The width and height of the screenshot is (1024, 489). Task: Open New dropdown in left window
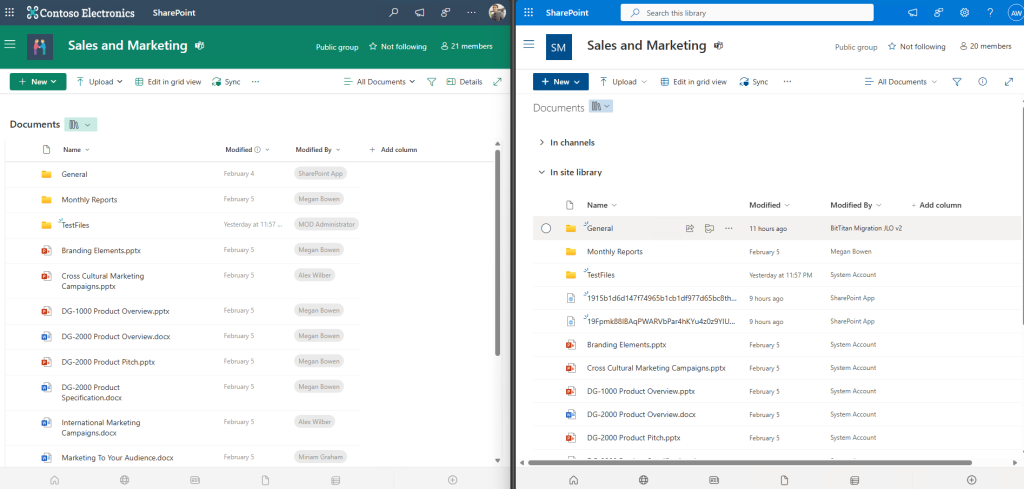coord(38,82)
